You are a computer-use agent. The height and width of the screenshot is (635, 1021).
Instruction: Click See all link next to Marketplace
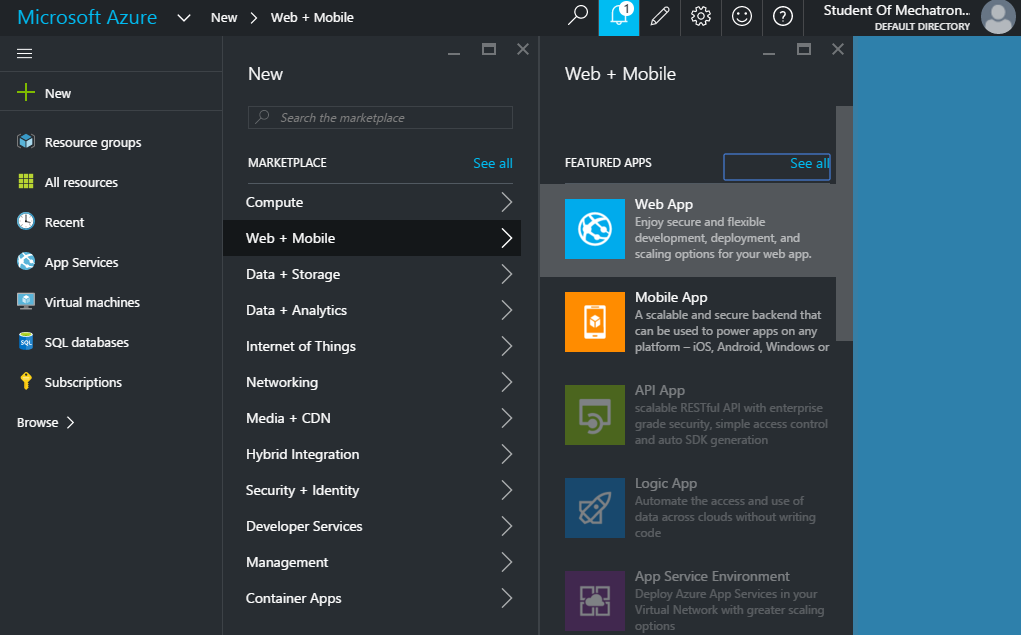(492, 163)
